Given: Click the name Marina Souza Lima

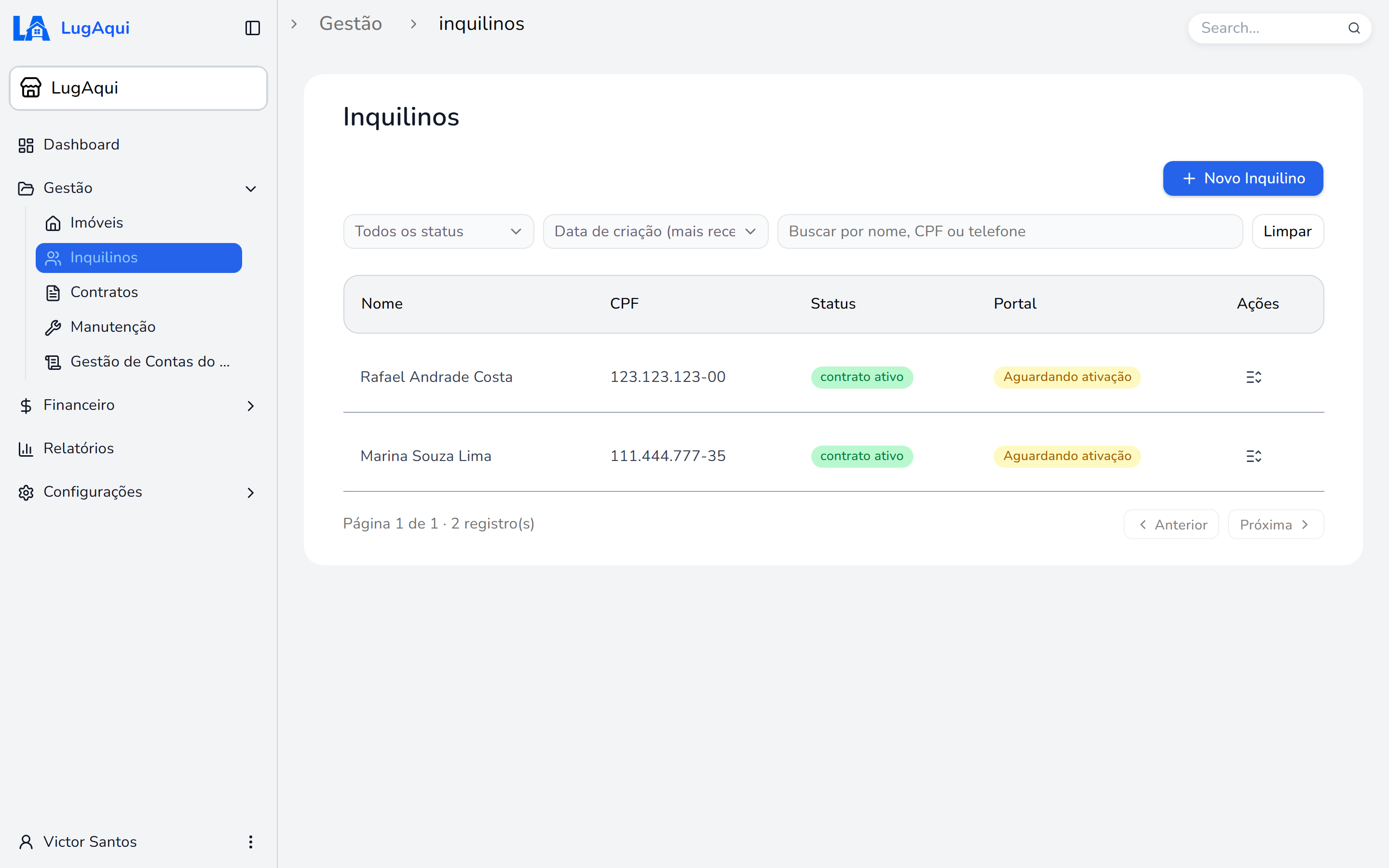Looking at the screenshot, I should click(426, 456).
